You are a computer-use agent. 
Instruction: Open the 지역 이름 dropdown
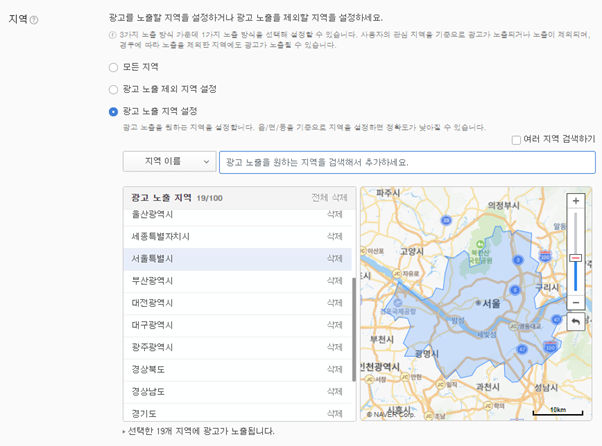click(169, 162)
